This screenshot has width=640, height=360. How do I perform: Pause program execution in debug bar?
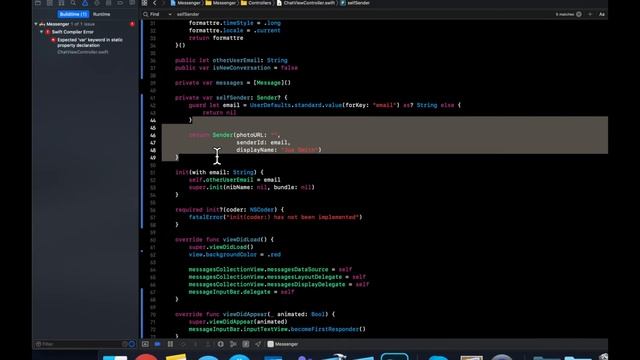point(170,344)
